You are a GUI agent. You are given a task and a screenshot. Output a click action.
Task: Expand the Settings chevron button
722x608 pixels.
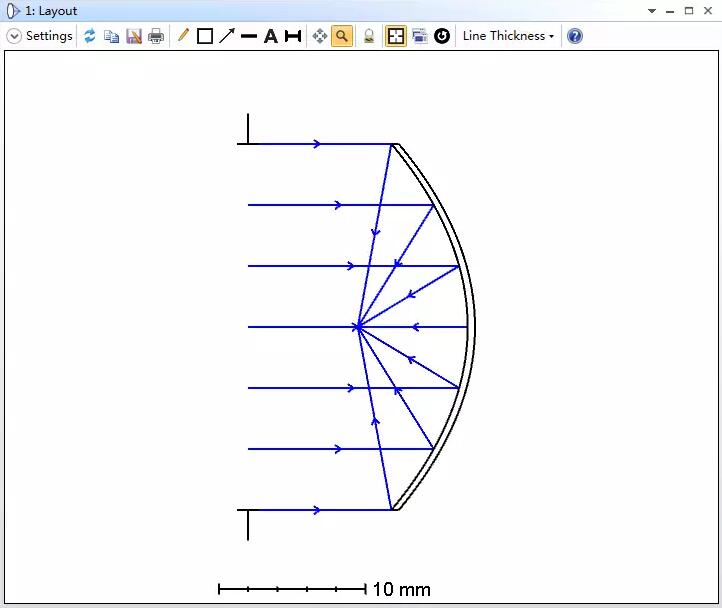pos(14,36)
